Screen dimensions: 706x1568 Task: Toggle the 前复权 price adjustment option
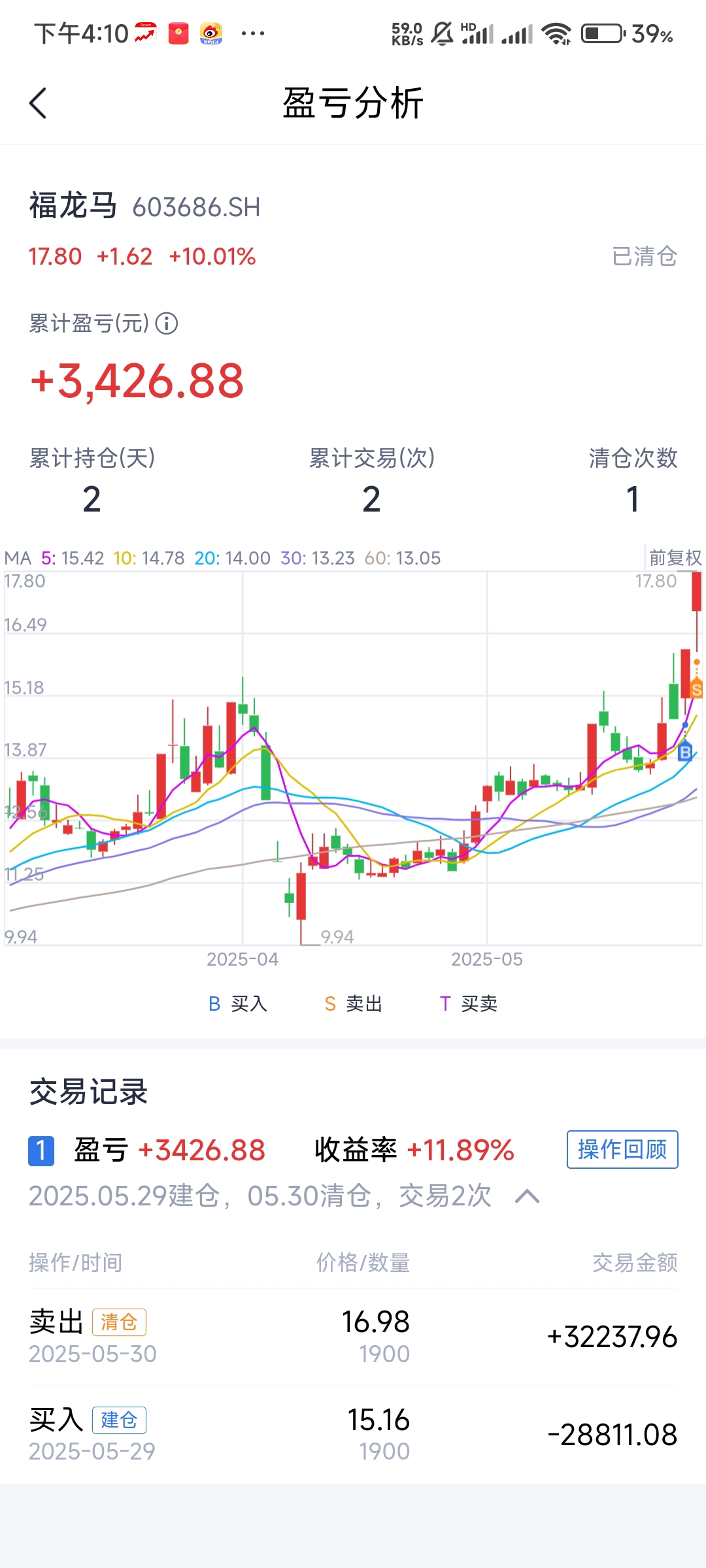[675, 558]
